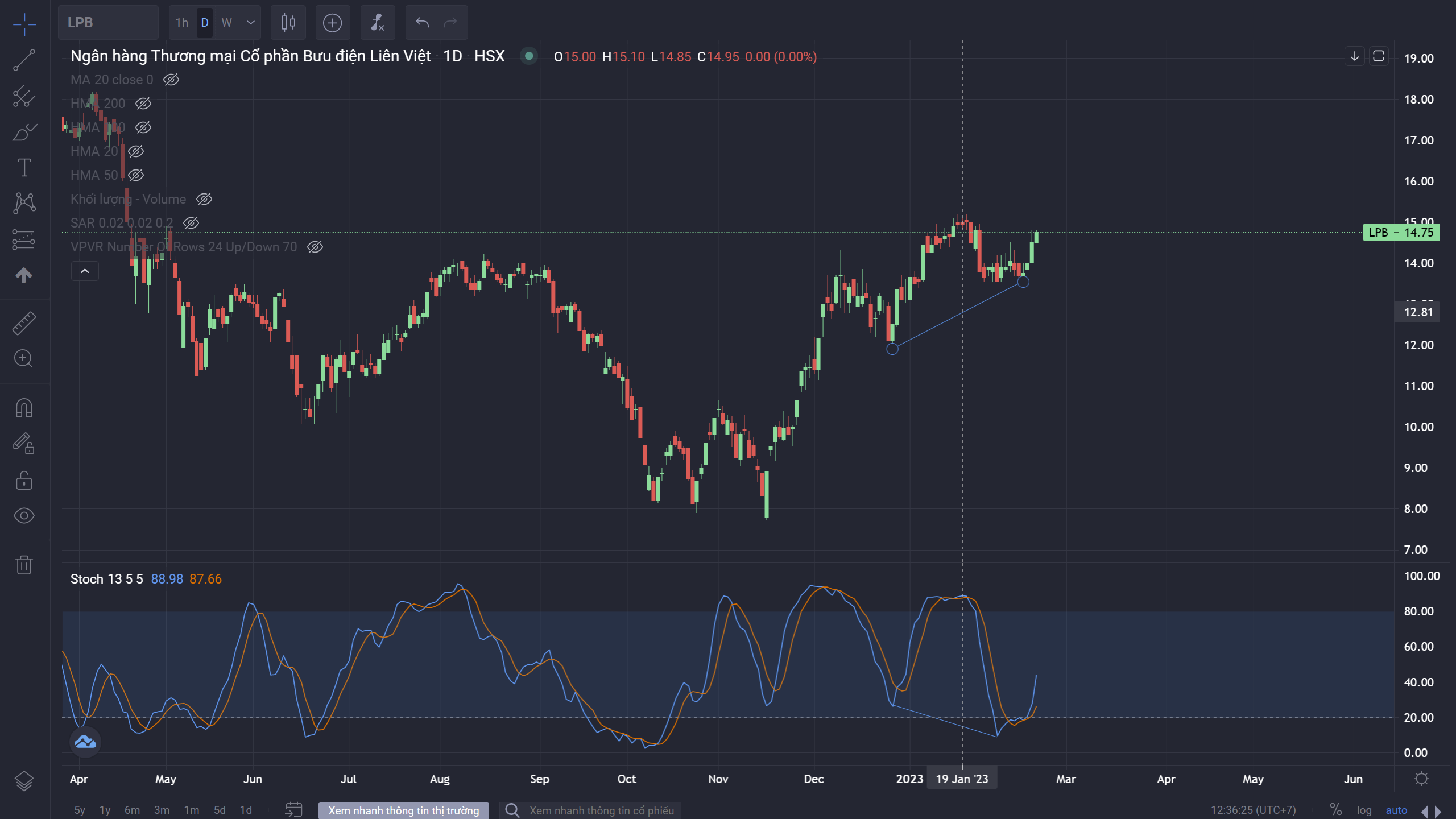Image resolution: width=1456 pixels, height=819 pixels.
Task: Set range to 5d
Action: click(220, 810)
